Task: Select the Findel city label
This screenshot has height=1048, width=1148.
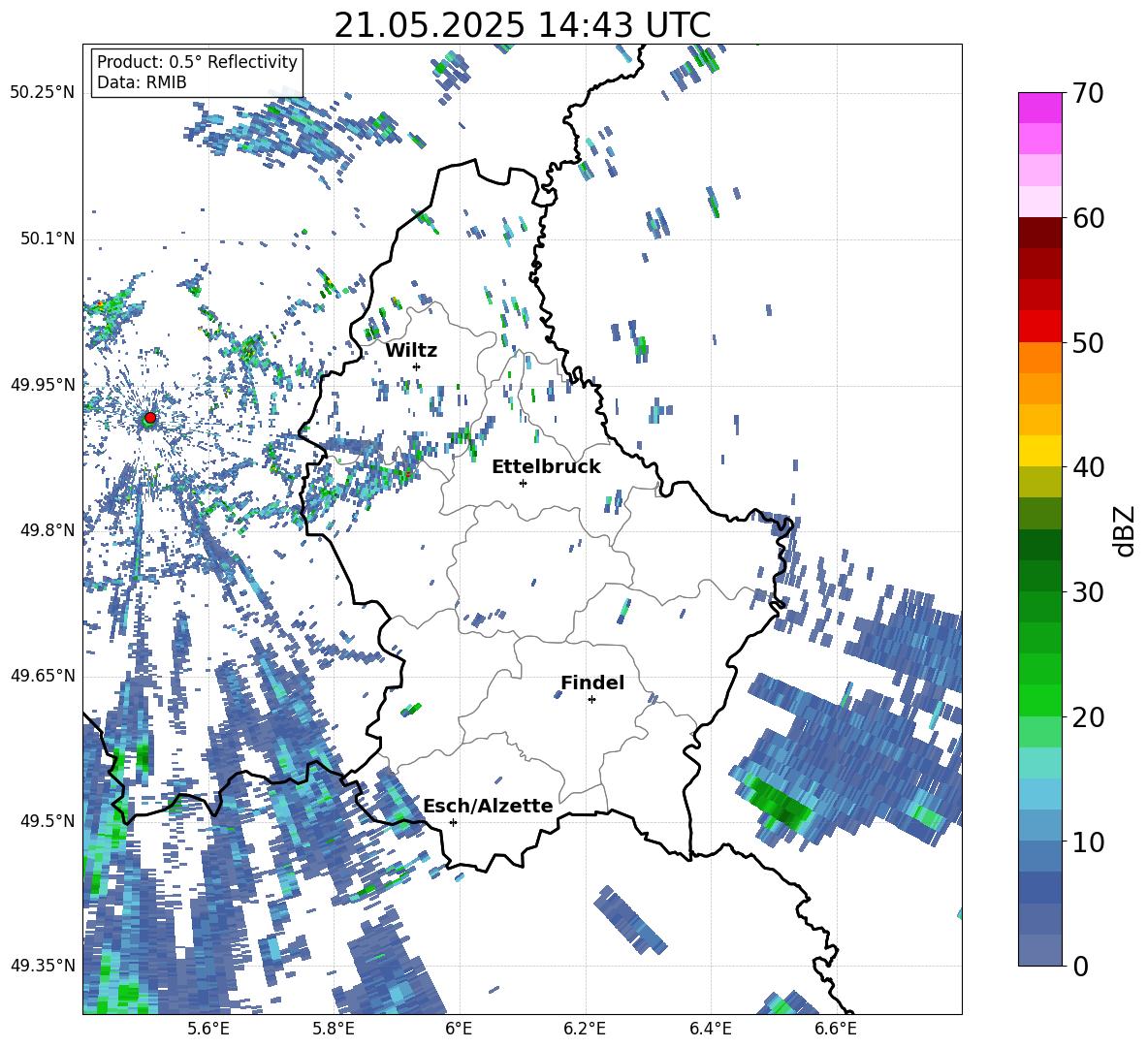Action: (592, 683)
